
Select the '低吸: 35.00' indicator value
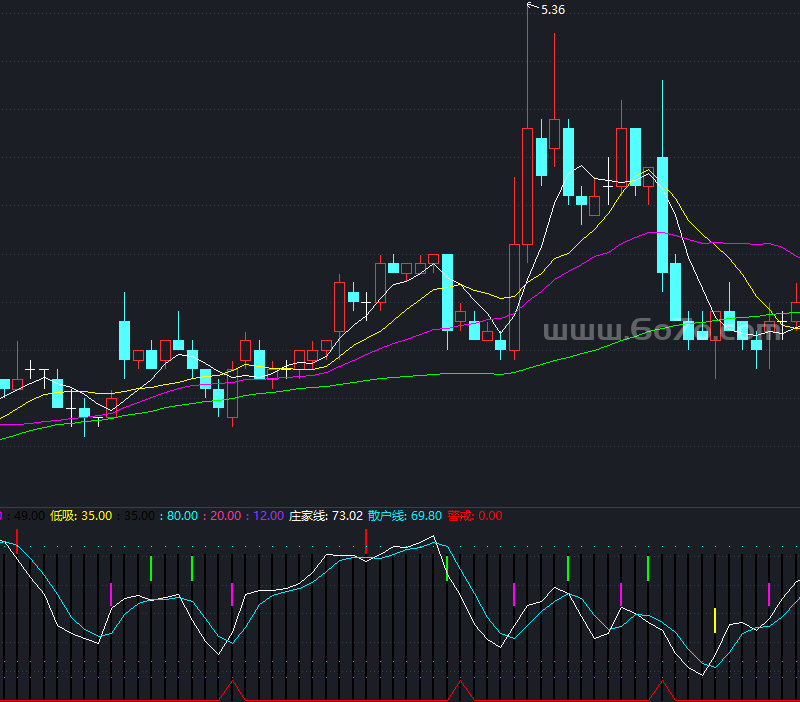81,516
